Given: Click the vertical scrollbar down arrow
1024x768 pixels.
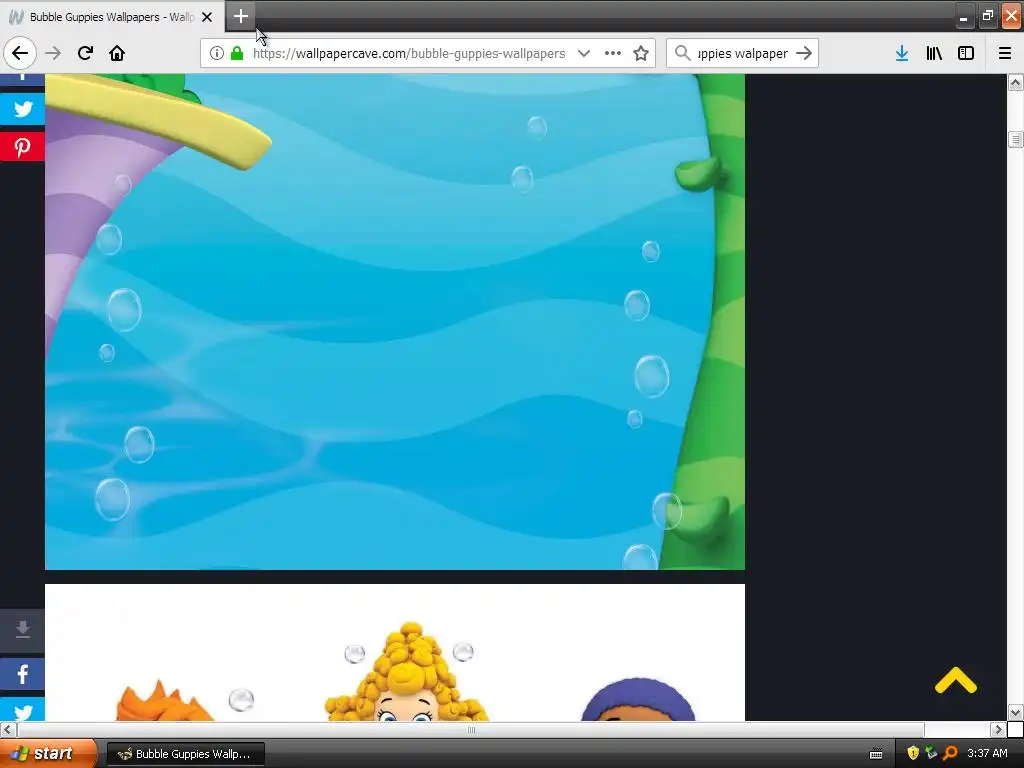Looking at the screenshot, I should click(1015, 712).
